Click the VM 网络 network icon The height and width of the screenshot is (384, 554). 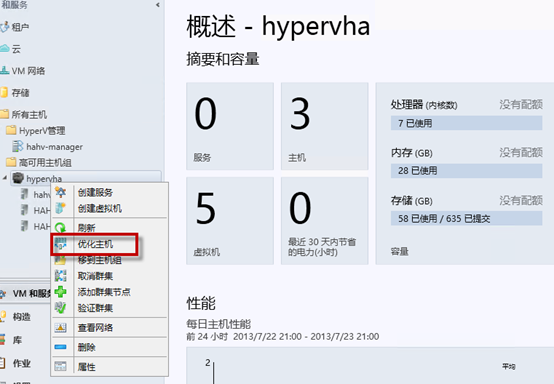coord(5,70)
